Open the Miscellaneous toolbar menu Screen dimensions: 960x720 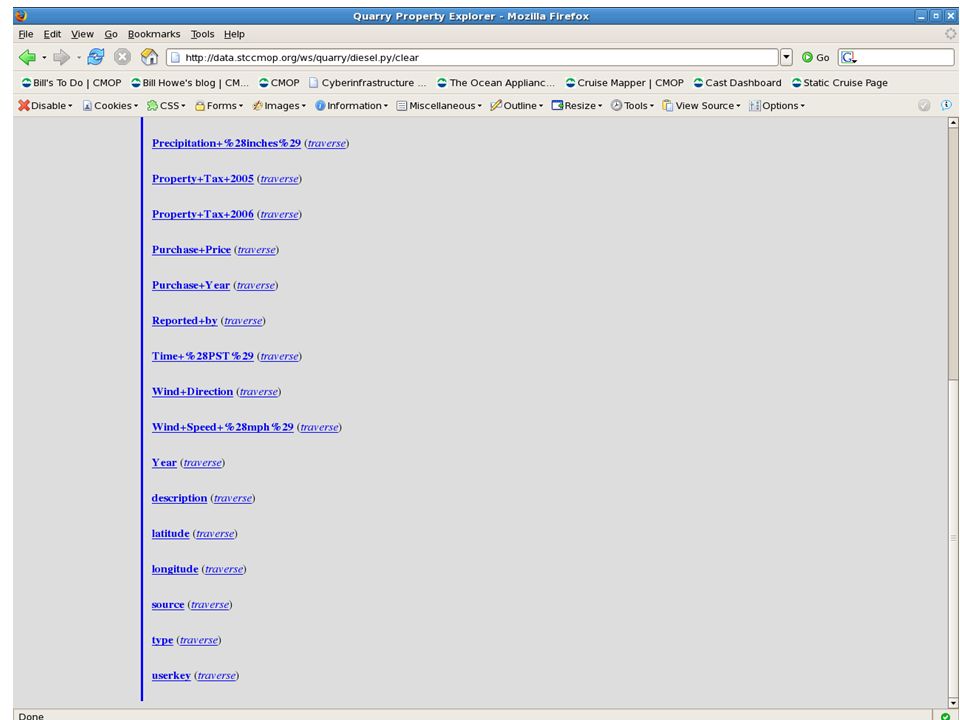pos(439,105)
